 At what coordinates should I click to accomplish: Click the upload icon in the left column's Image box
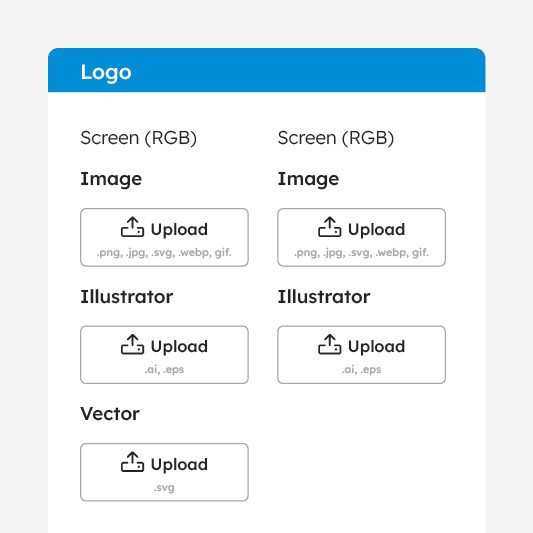tap(133, 227)
